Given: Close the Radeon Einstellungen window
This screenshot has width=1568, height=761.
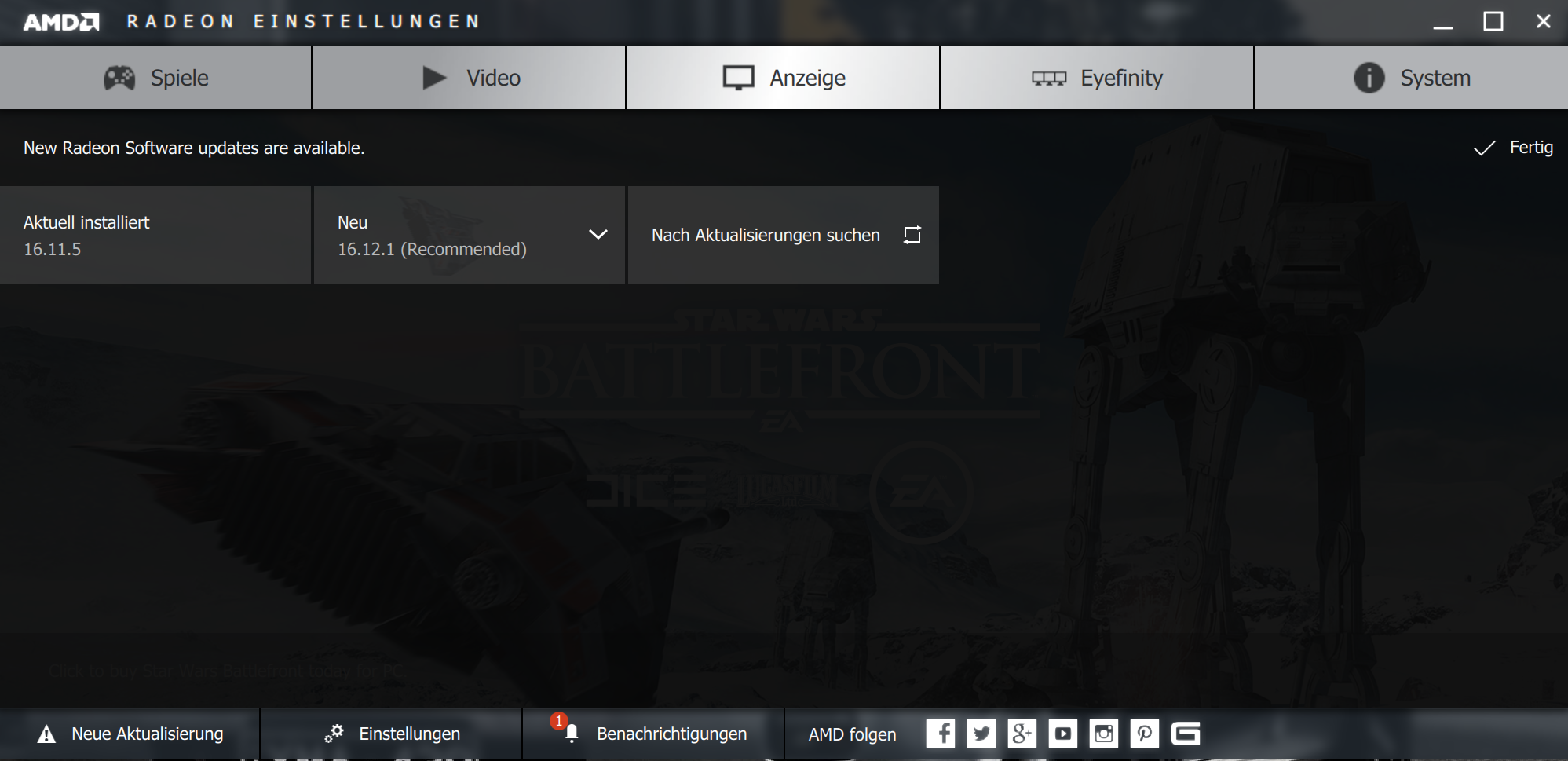Looking at the screenshot, I should click(1544, 22).
